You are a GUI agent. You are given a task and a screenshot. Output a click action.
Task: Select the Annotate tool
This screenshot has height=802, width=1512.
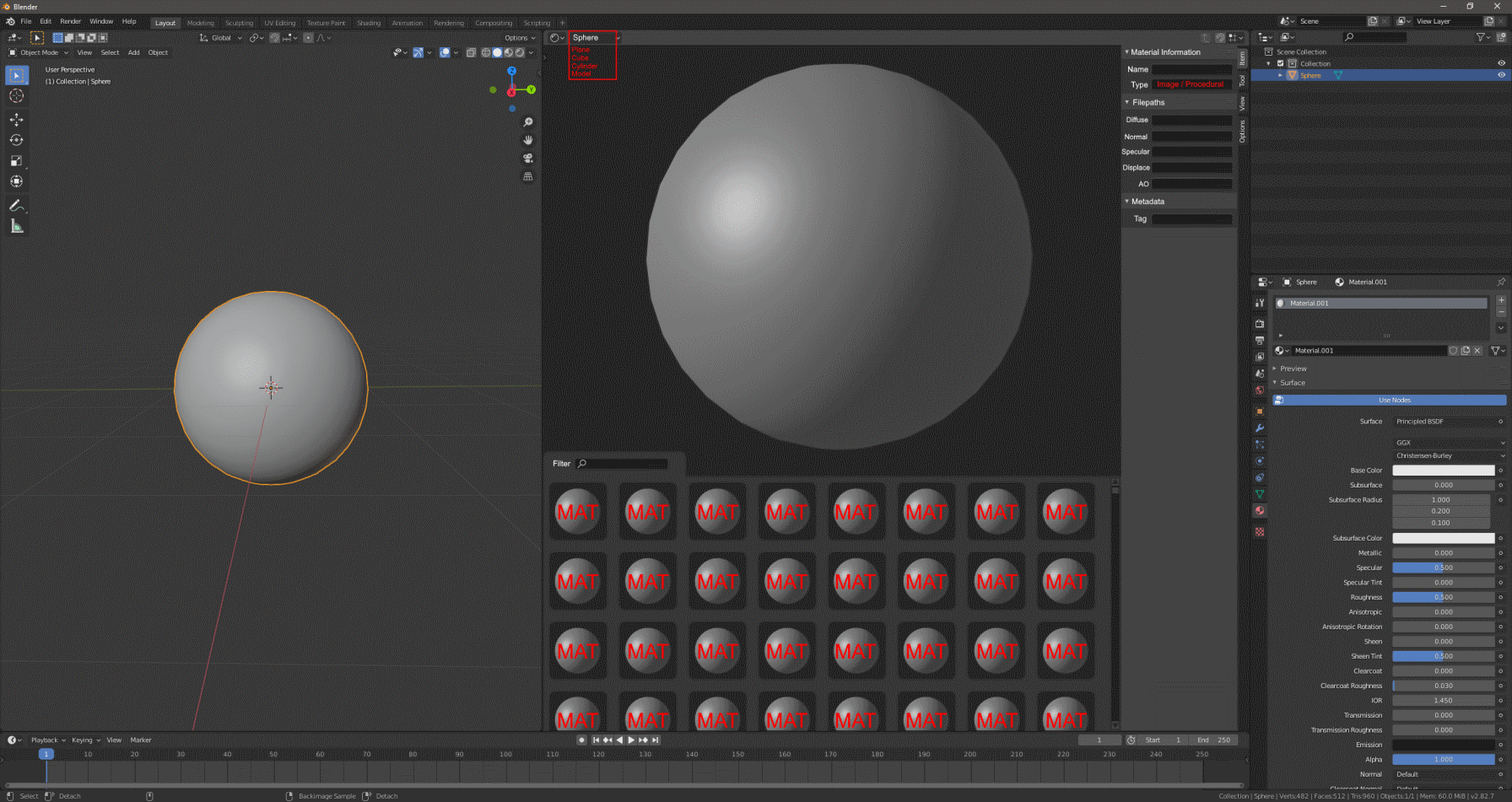(16, 205)
